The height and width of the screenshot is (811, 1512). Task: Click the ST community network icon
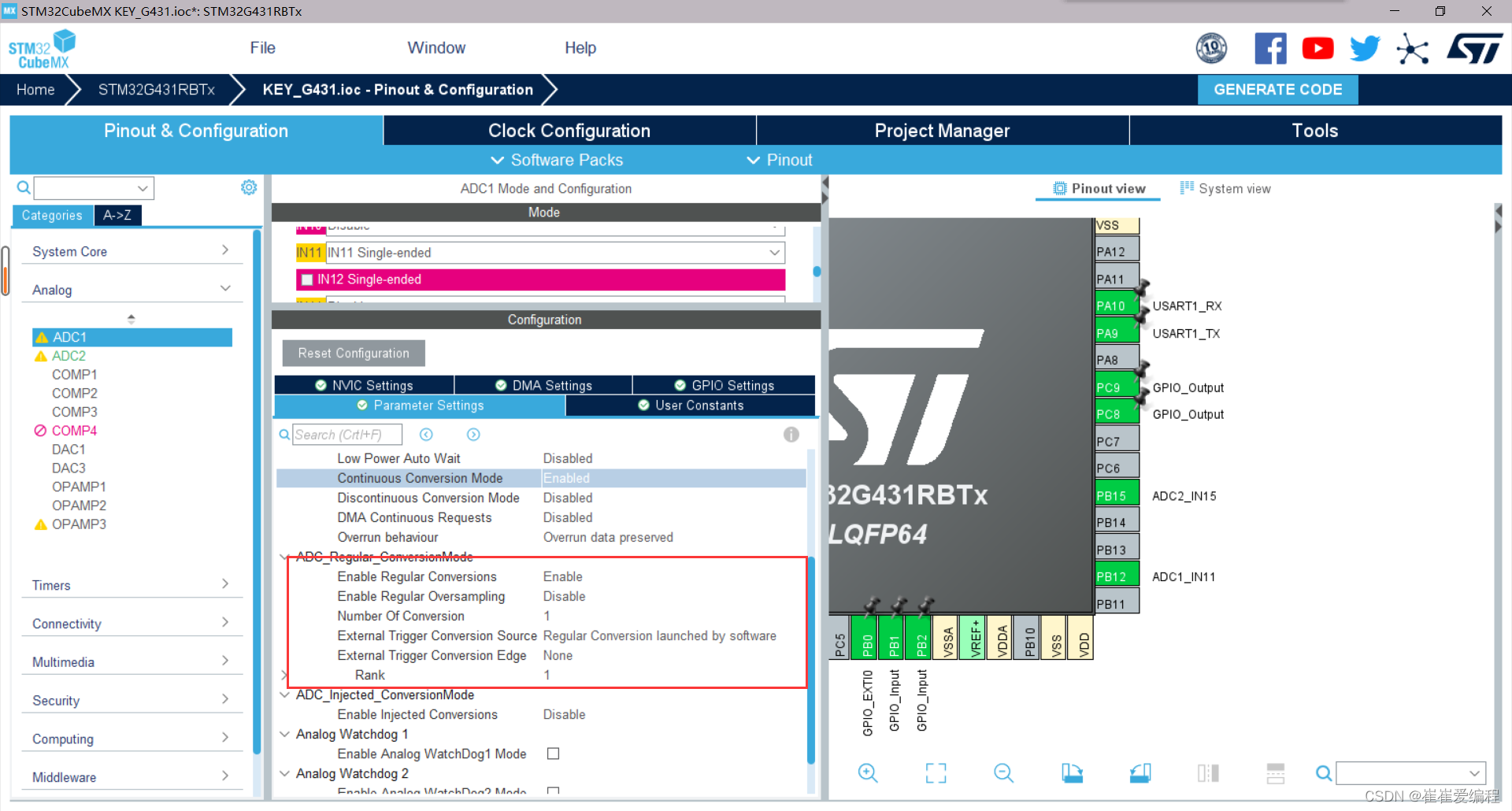click(x=1412, y=49)
